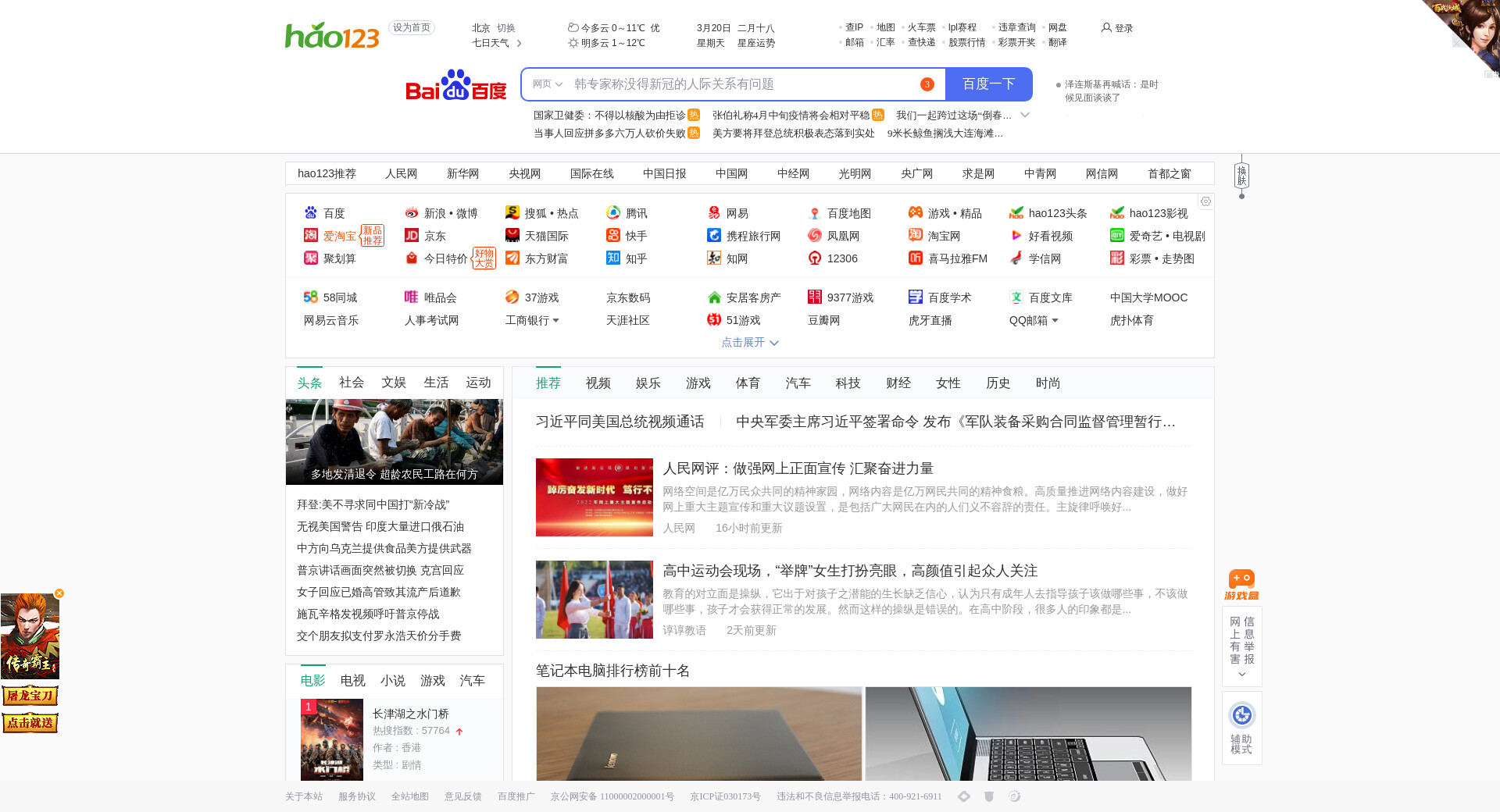Viewport: 1500px width, 812px height.
Task: Toggle the skin switcher (换肤) pull tag
Action: click(1241, 176)
